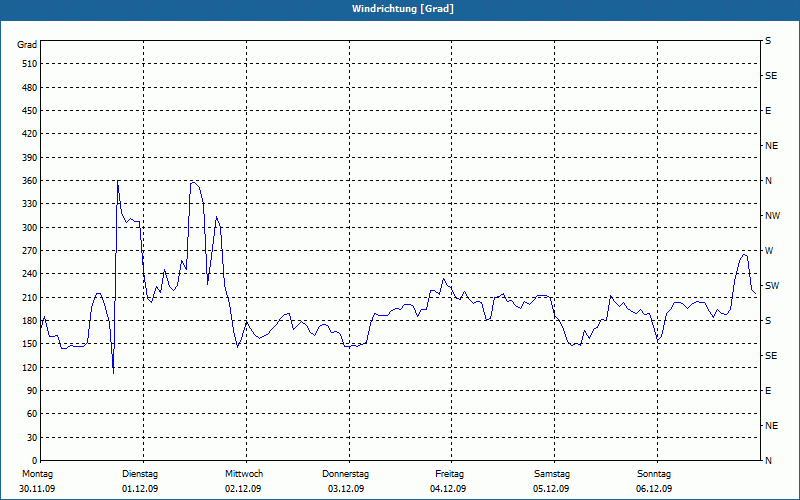The width and height of the screenshot is (800, 500).
Task: Click compass label 'N' beside the 0 gridline
Action: (768, 460)
